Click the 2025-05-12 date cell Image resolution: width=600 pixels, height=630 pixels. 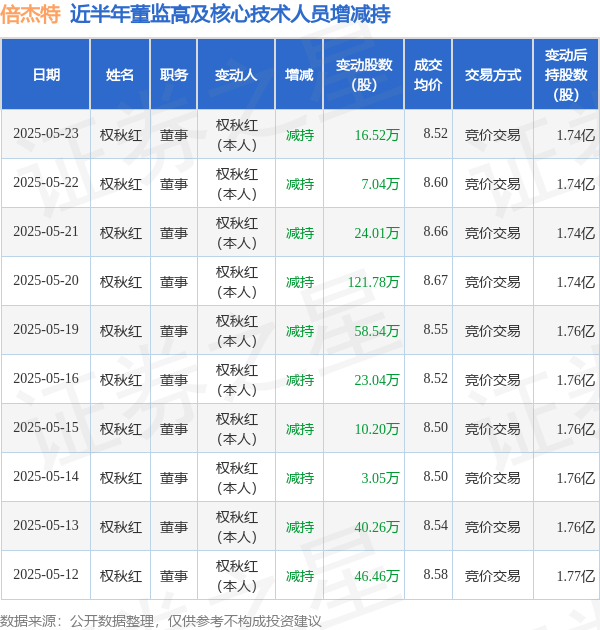(x=46, y=574)
